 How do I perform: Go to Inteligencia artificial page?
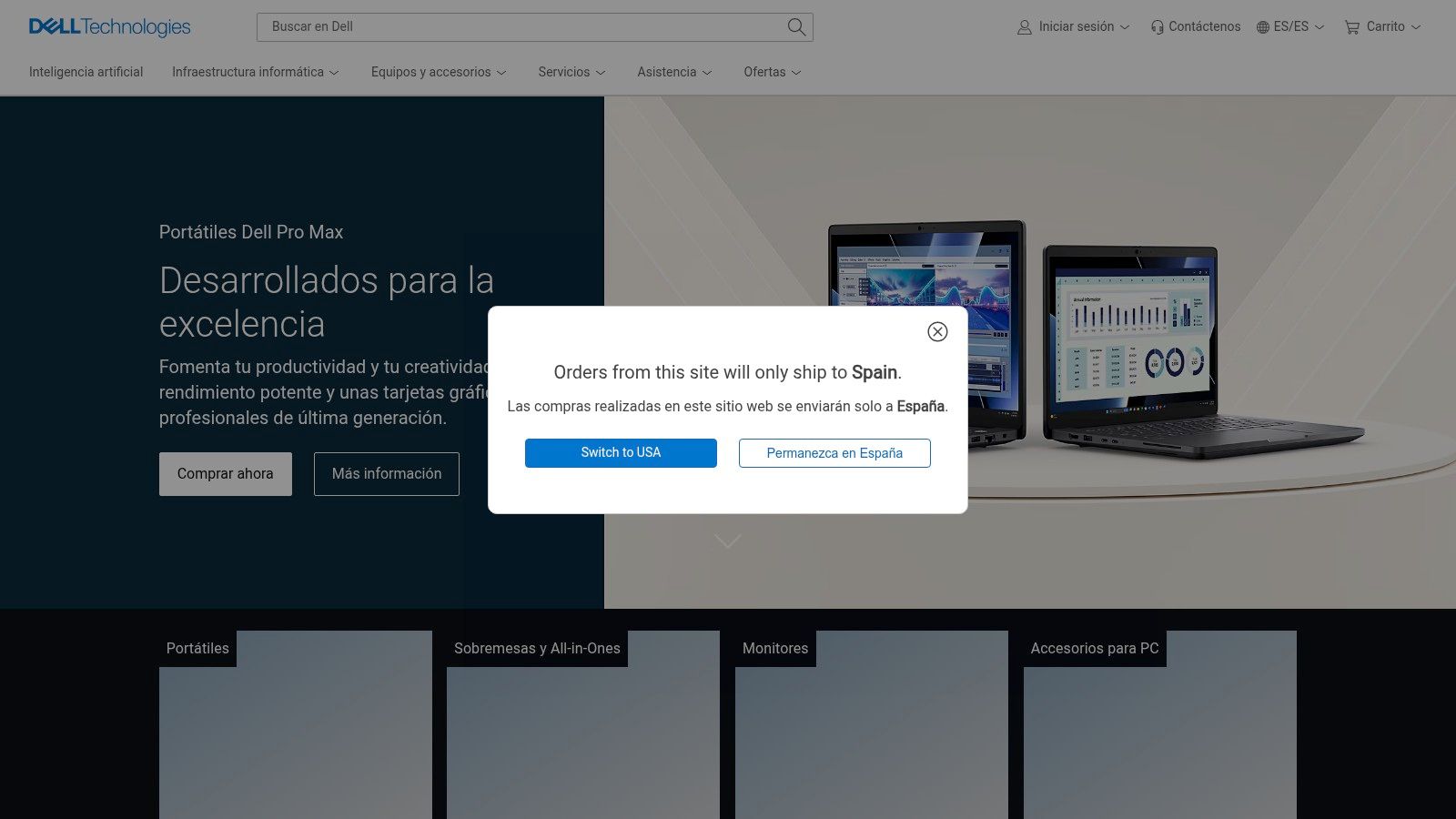coord(86,72)
